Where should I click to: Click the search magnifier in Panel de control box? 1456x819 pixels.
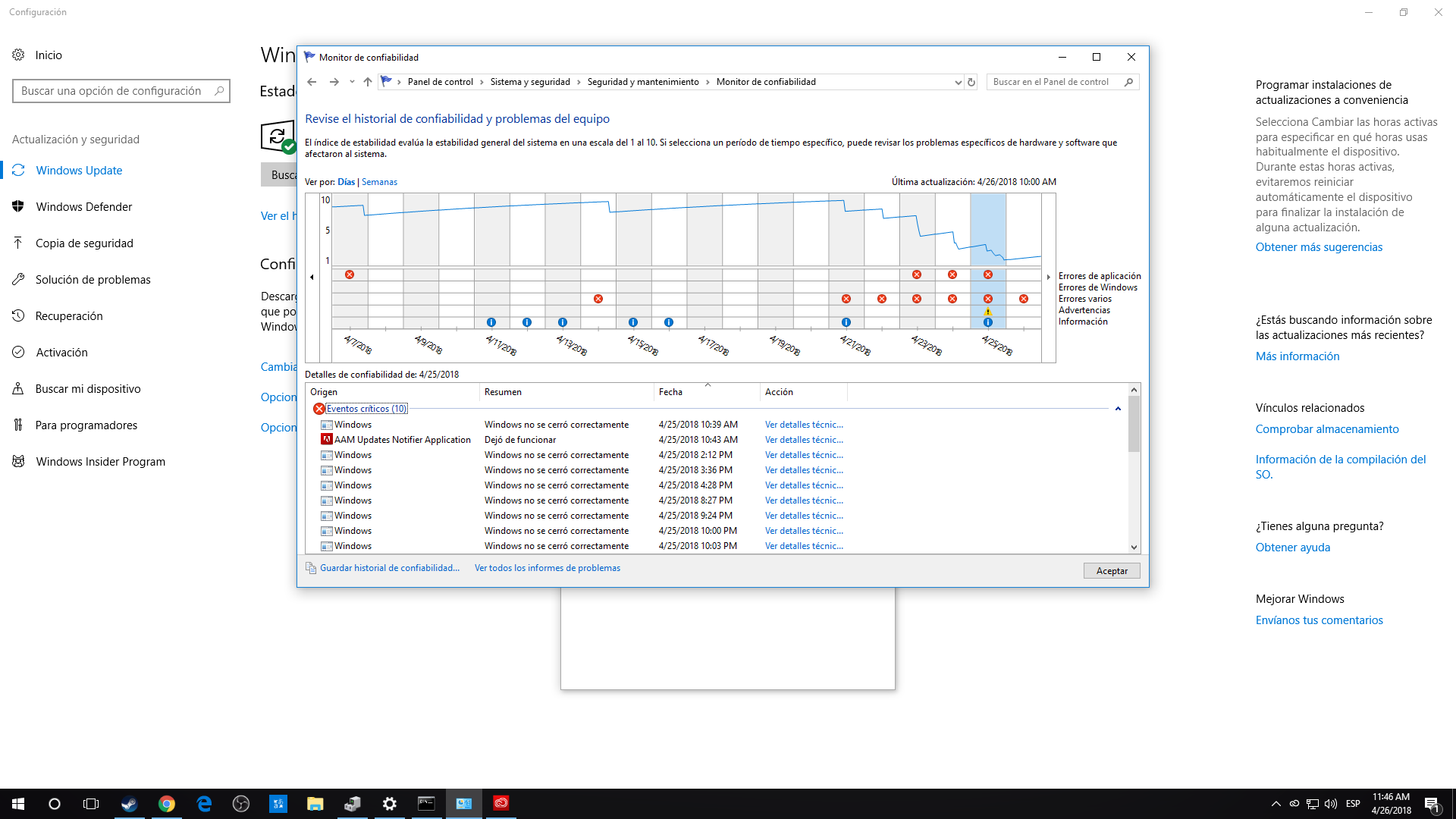click(x=1128, y=82)
